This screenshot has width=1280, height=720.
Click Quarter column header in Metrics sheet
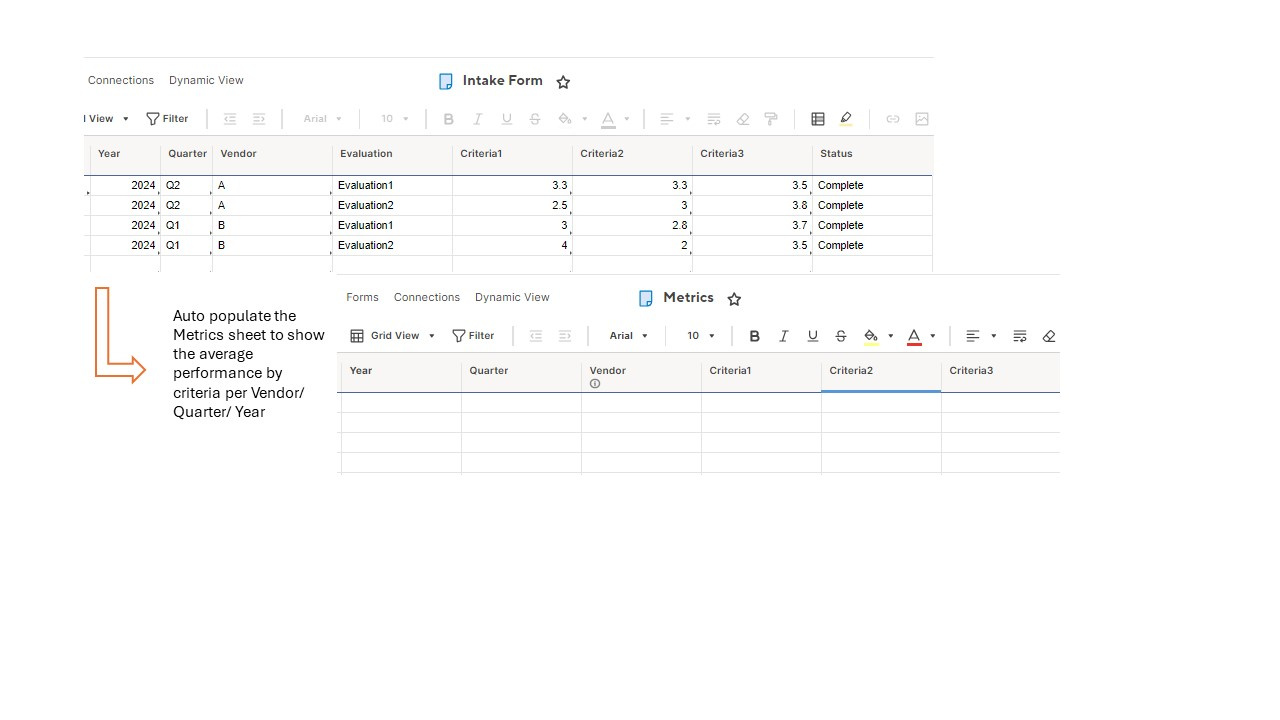[521, 371]
